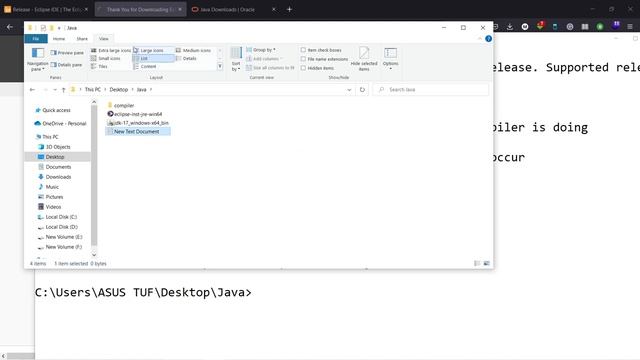The image size is (640, 360).
Task: Open 3D Objects in sidebar
Action: click(x=54, y=147)
